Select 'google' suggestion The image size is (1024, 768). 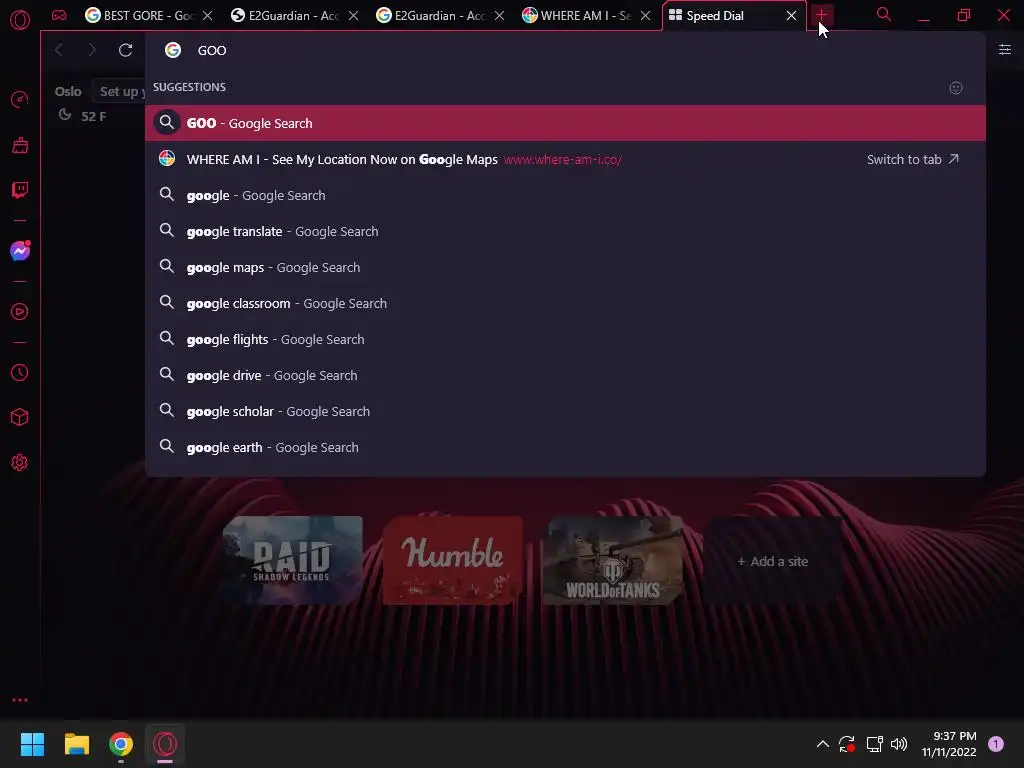coord(565,195)
